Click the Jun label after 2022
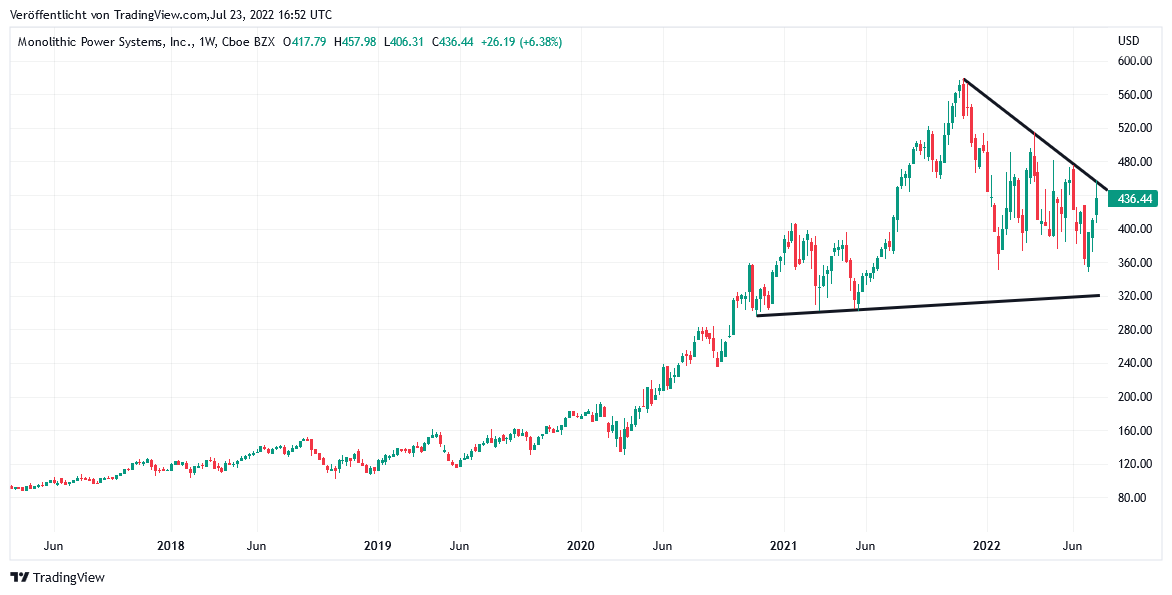Screen dimensions: 1172x595 1073,546
